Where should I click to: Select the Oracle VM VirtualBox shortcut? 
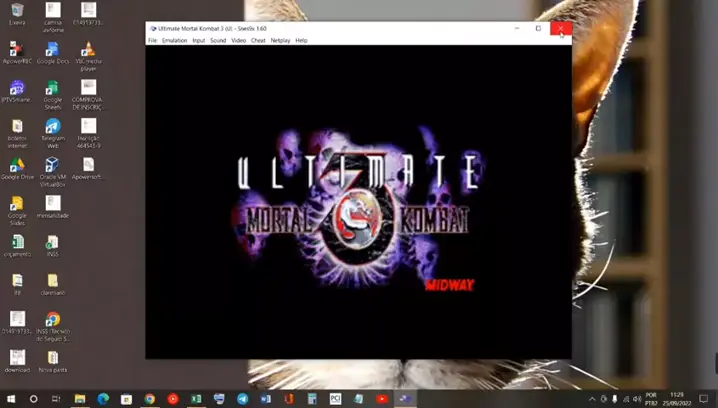coord(53,172)
